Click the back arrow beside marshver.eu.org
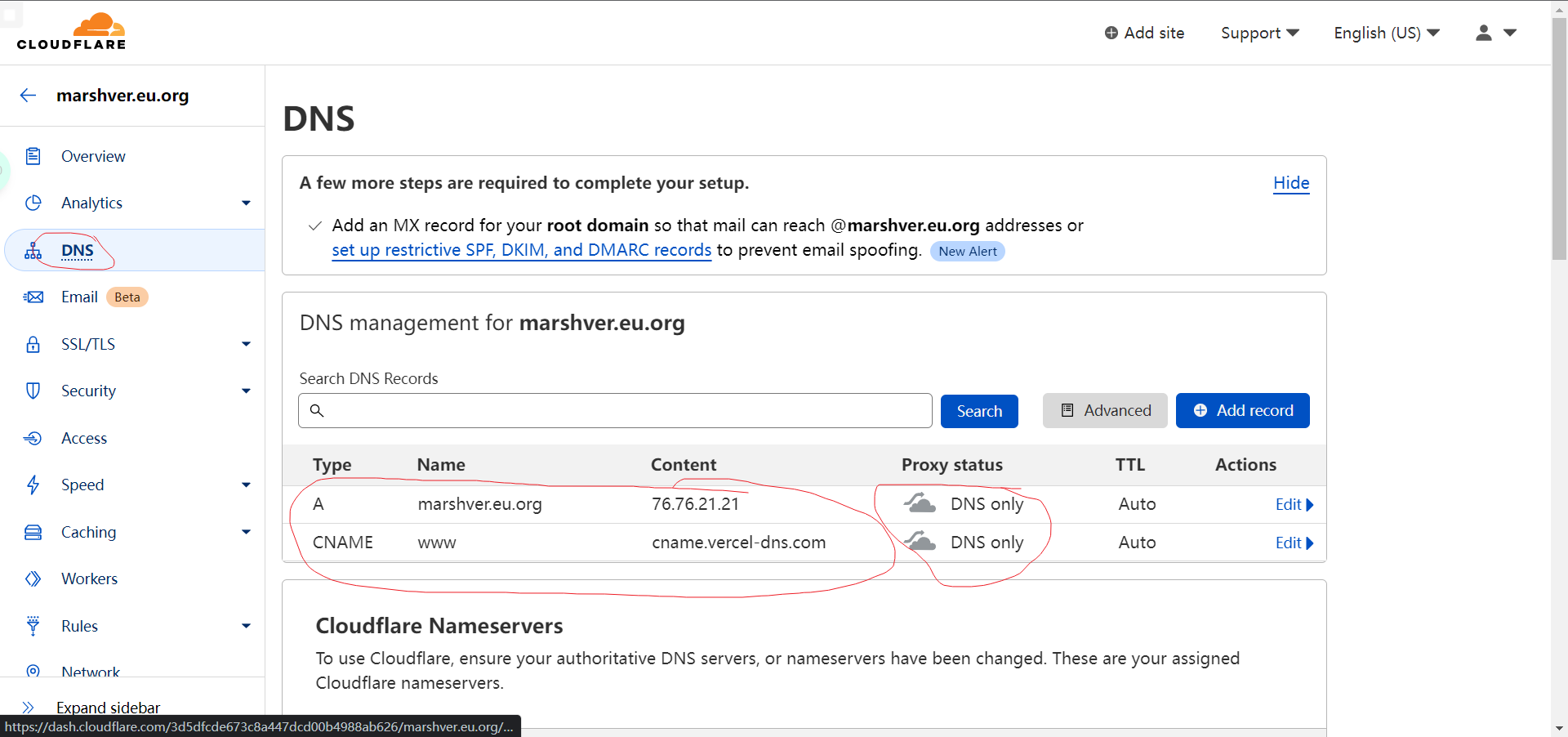1568x737 pixels. (29, 96)
